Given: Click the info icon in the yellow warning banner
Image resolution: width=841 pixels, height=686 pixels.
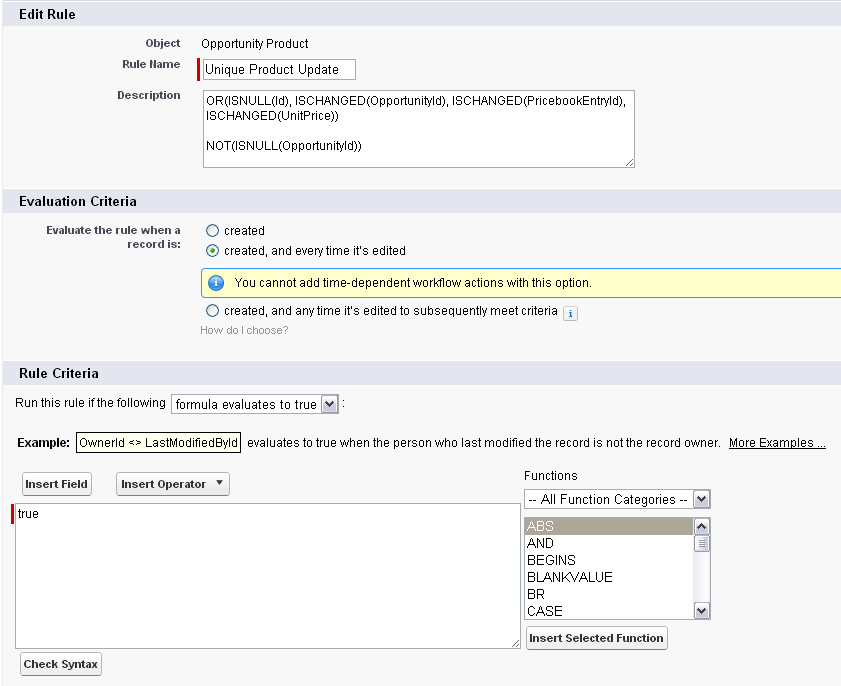Looking at the screenshot, I should coord(216,285).
